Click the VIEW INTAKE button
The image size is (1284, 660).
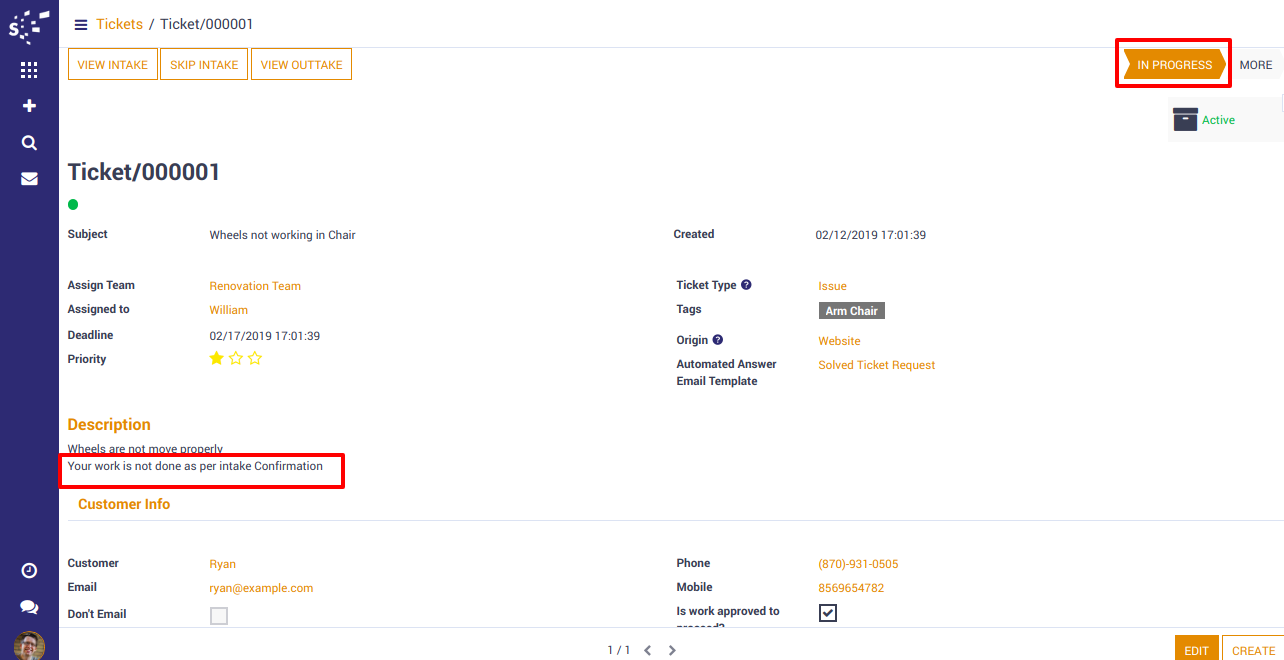pyautogui.click(x=112, y=65)
